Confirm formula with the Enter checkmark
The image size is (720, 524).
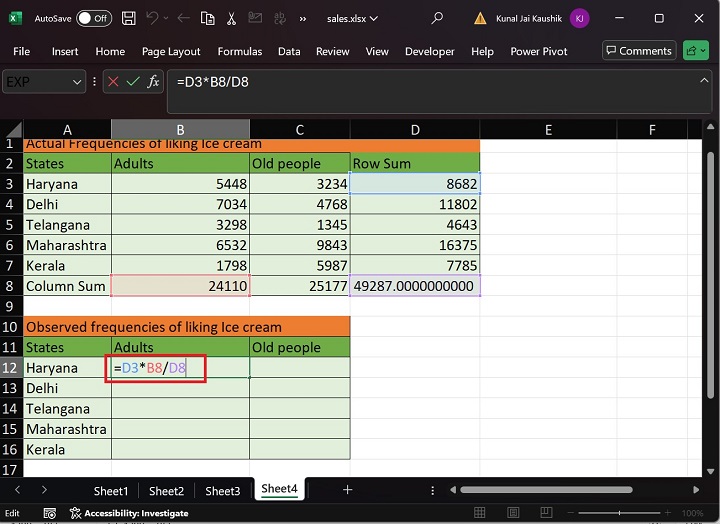[x=132, y=82]
